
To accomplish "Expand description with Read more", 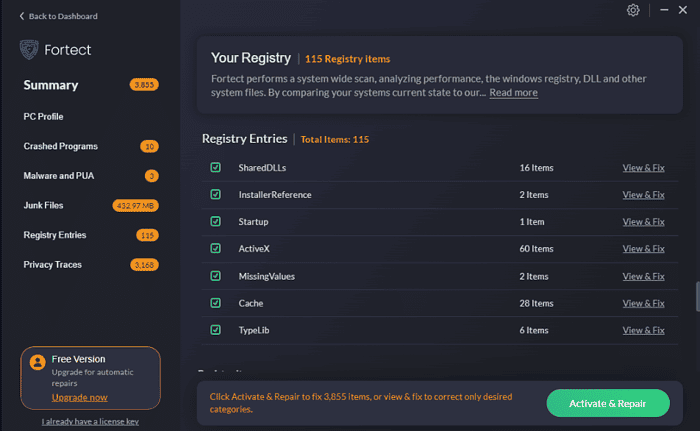I will [x=513, y=93].
